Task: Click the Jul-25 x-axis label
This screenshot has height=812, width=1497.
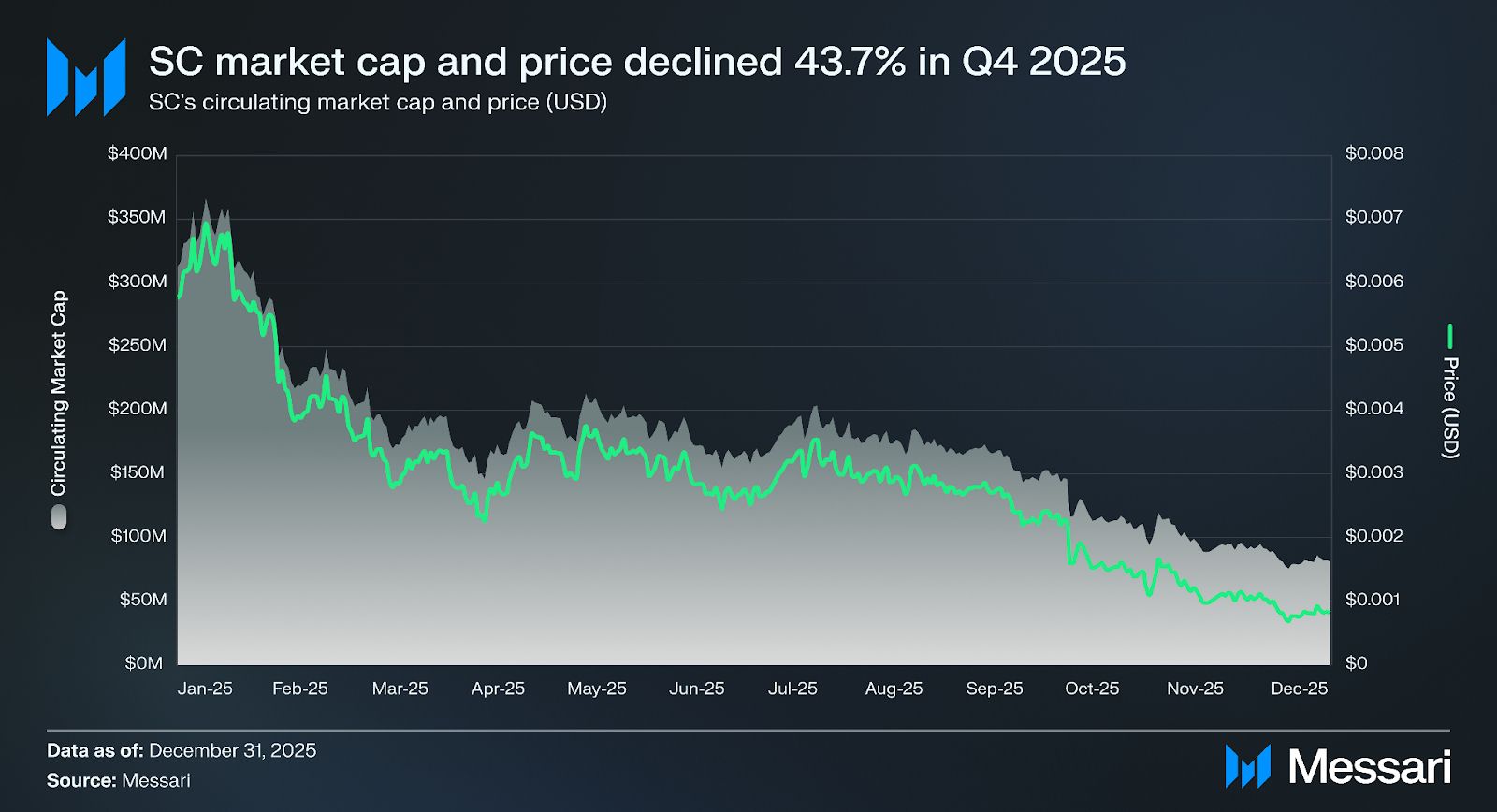Action: [x=792, y=689]
